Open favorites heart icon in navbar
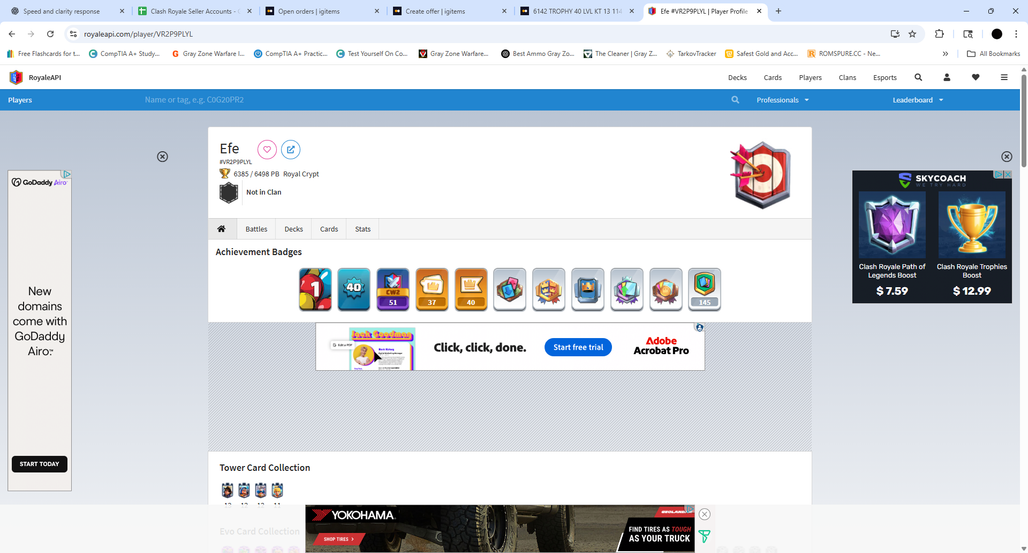The width and height of the screenshot is (1028, 553). [976, 77]
